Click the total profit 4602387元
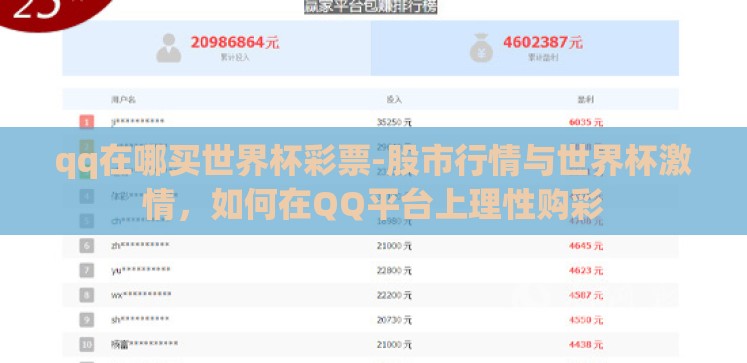The width and height of the screenshot is (747, 363). (x=543, y=42)
